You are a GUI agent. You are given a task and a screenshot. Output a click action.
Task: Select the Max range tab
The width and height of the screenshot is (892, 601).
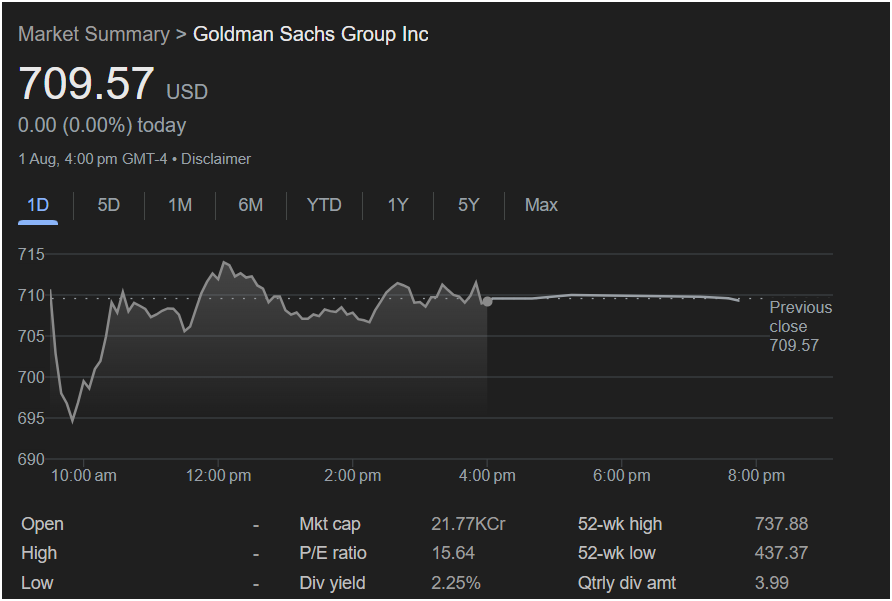pos(541,205)
